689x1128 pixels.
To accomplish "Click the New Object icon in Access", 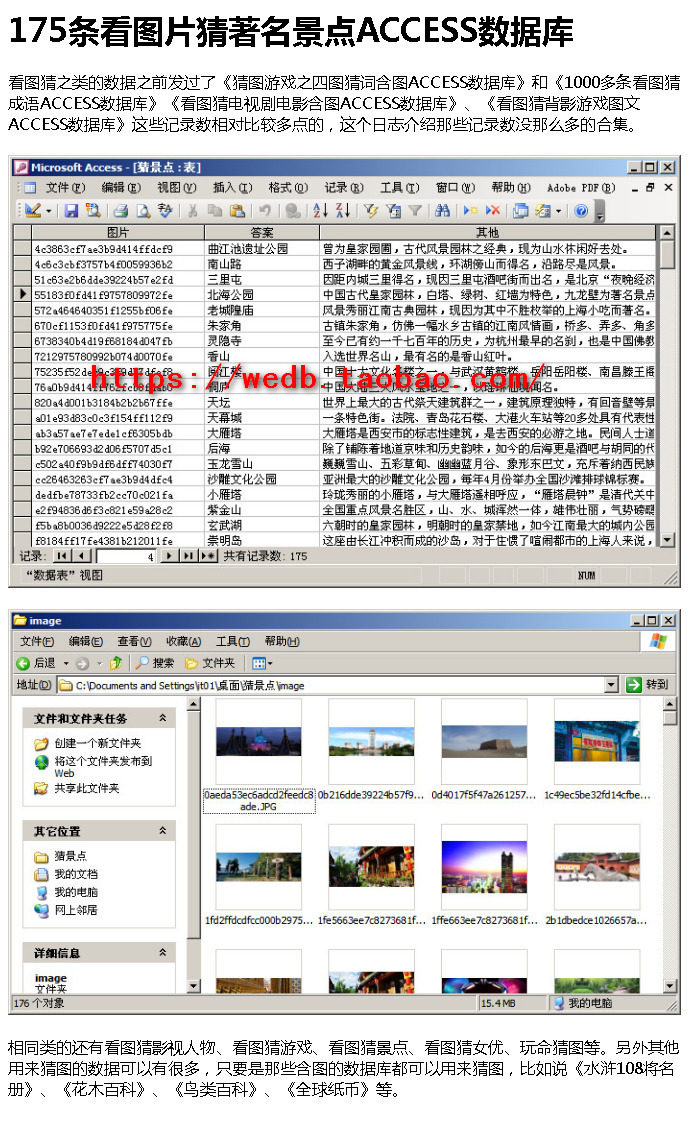I will 544,210.
